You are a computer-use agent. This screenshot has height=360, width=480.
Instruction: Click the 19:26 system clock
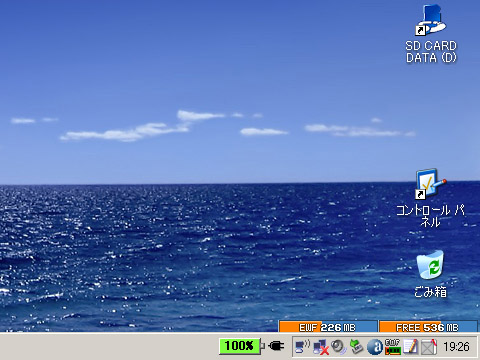point(456,347)
